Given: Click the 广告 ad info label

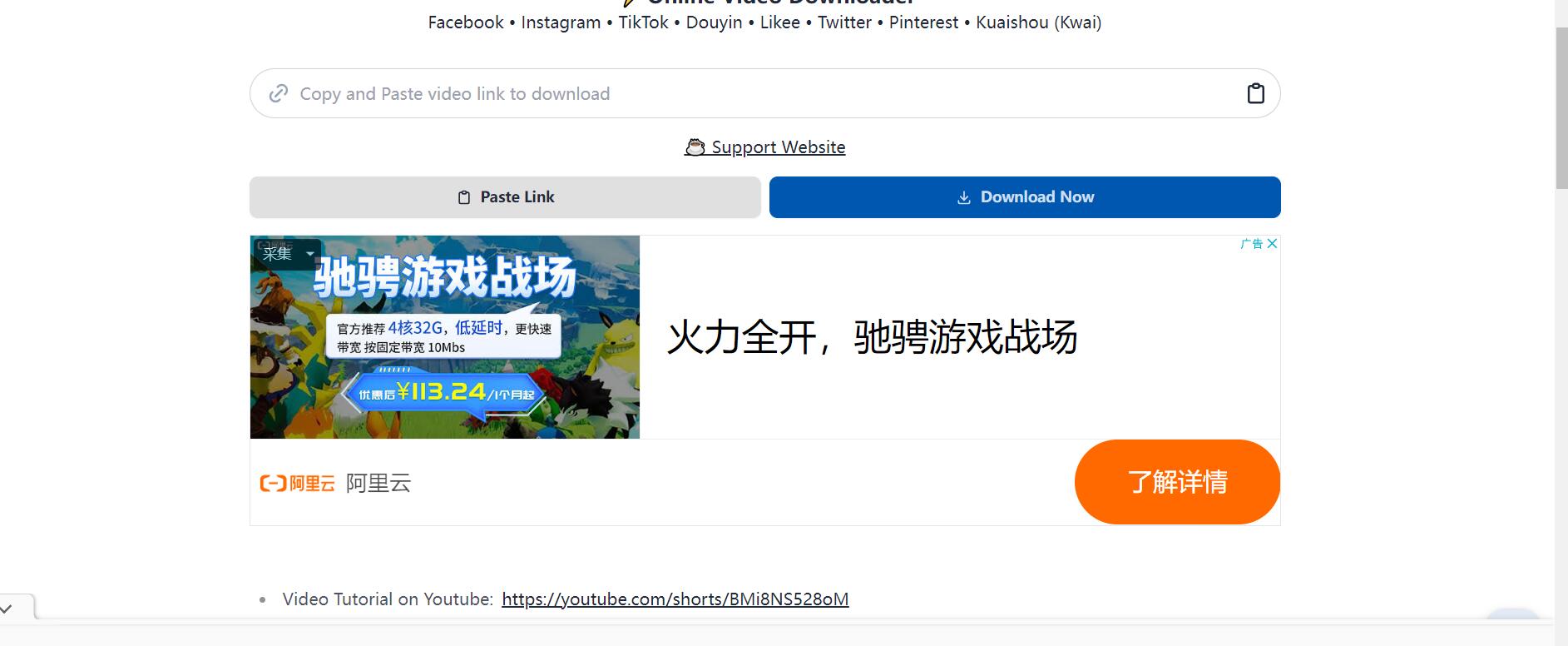Looking at the screenshot, I should pyautogui.click(x=1251, y=243).
